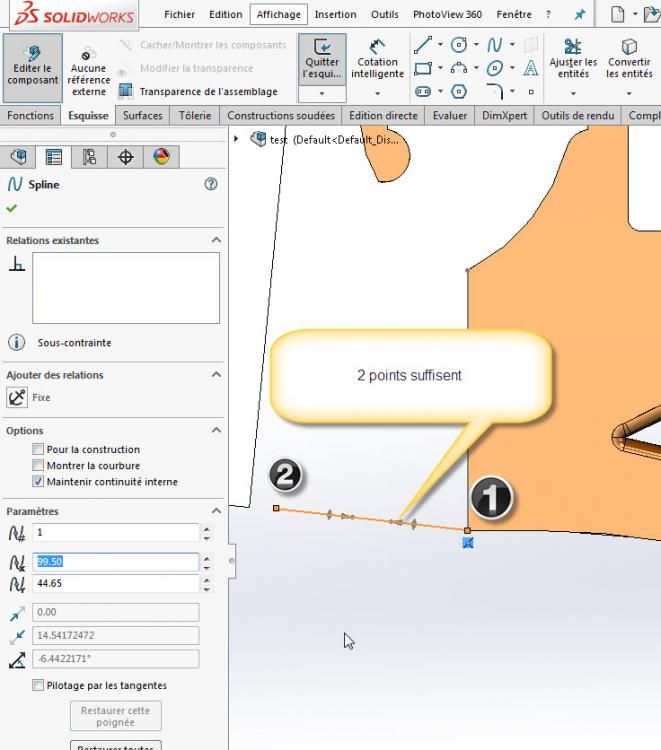Open the DisplayManager appearance tab icon

(162, 156)
